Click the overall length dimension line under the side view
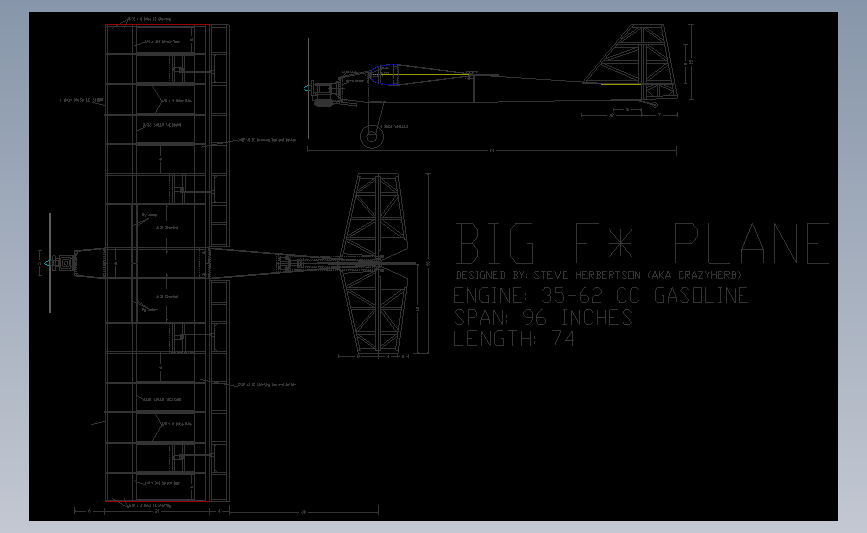 click(x=492, y=150)
